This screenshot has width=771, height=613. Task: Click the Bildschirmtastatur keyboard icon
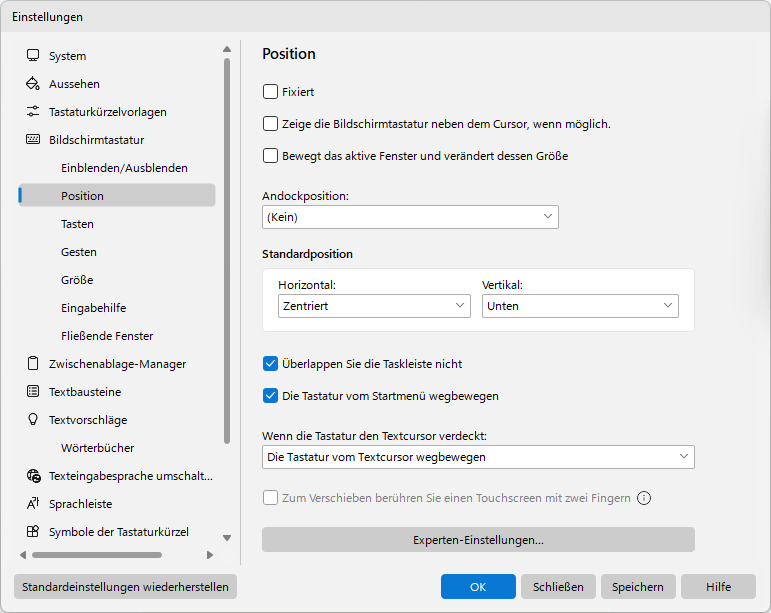click(x=33, y=140)
